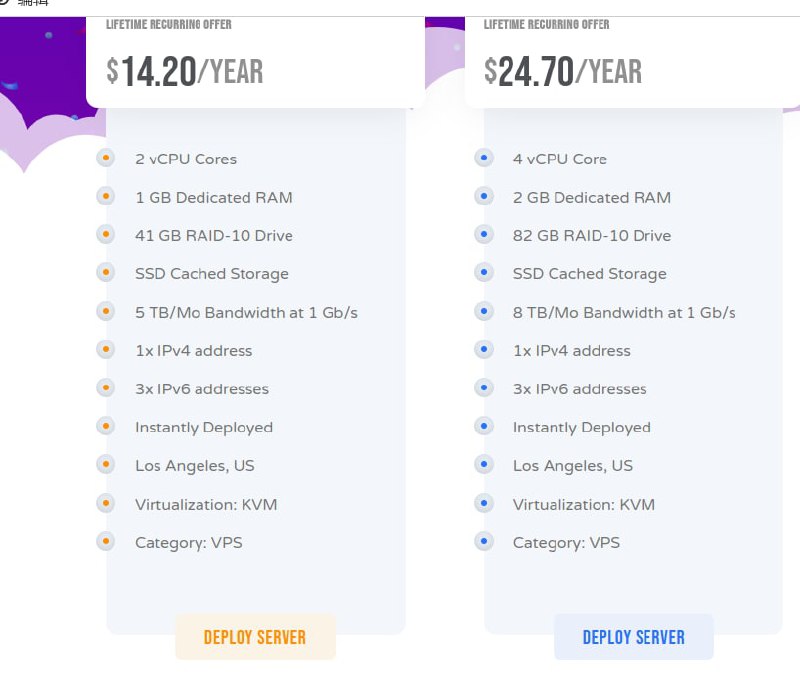This screenshot has width=800, height=682.
Task: Click blue bullet beside 8 TB/Mo Bandwidth
Action: tap(484, 311)
